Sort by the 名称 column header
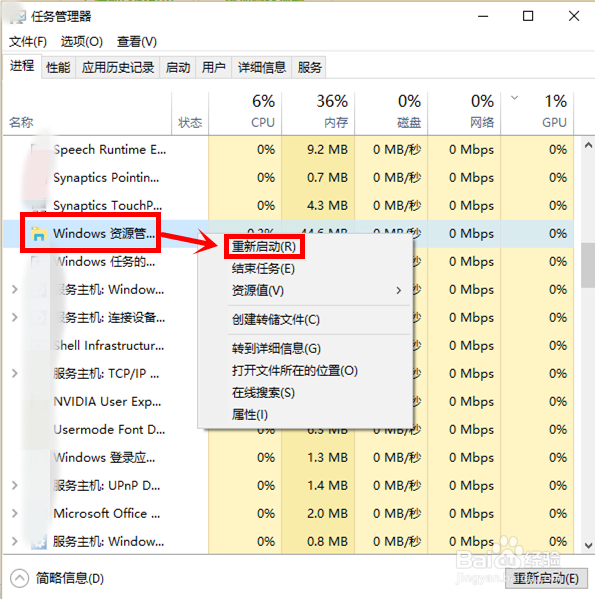Screen dimensions: 595x599 click(x=87, y=113)
